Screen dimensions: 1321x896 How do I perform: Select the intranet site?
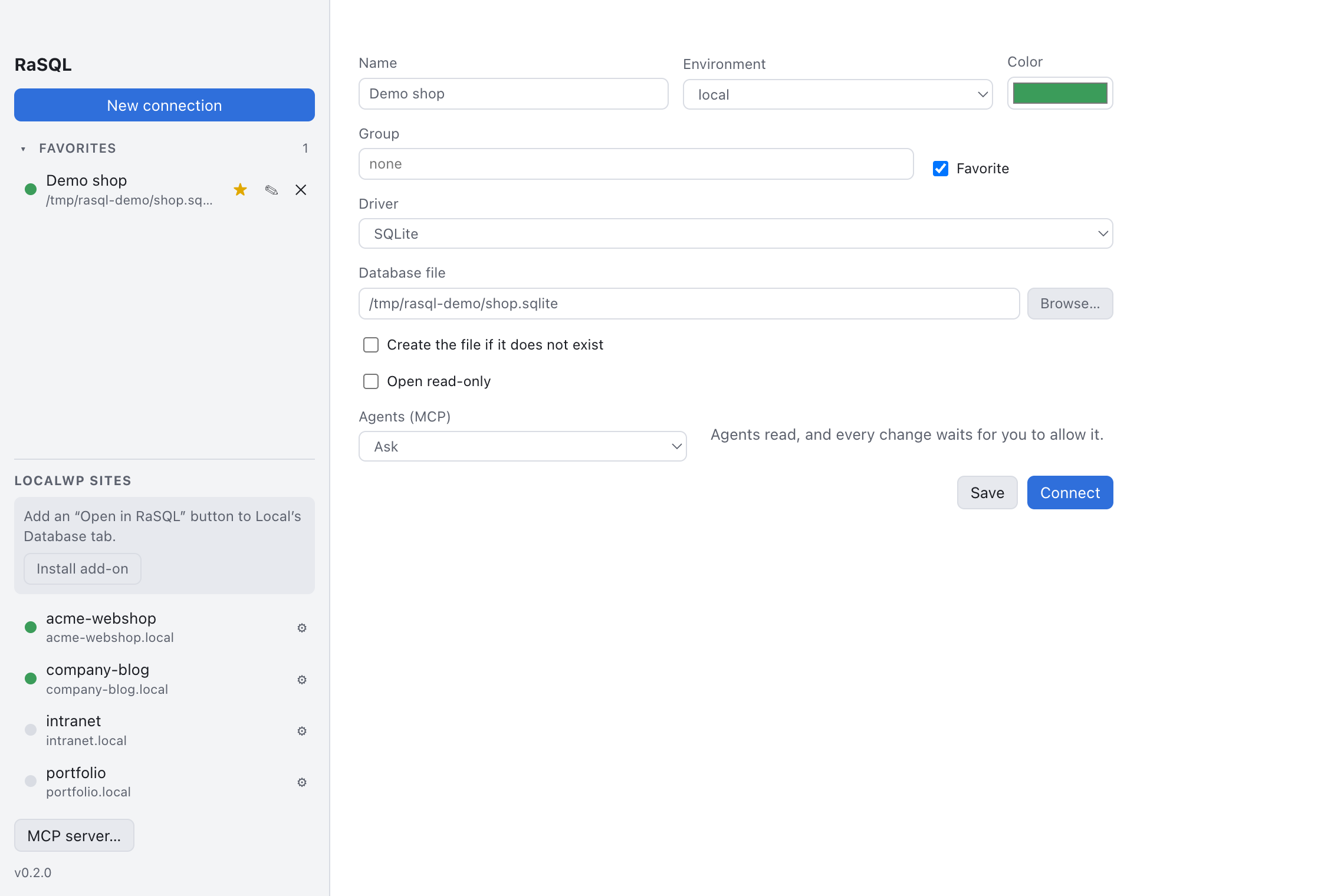pos(165,730)
